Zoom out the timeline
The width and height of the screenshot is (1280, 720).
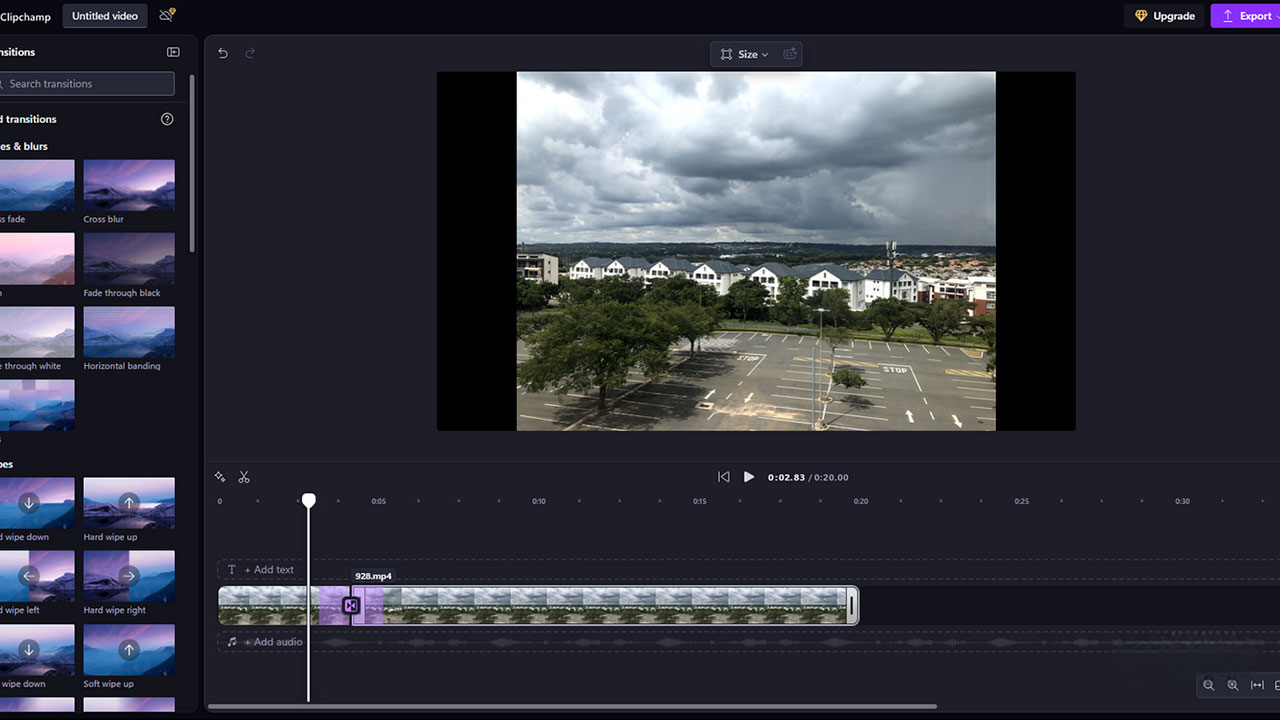click(x=1209, y=685)
